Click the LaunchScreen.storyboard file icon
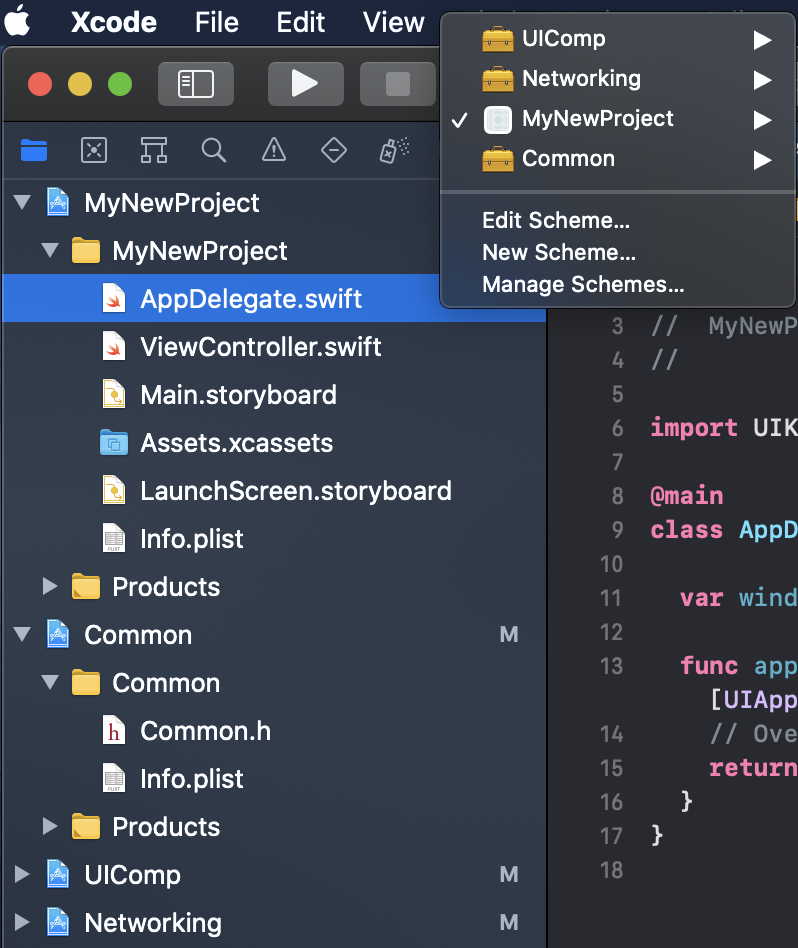Image resolution: width=798 pixels, height=948 pixels. click(x=114, y=490)
